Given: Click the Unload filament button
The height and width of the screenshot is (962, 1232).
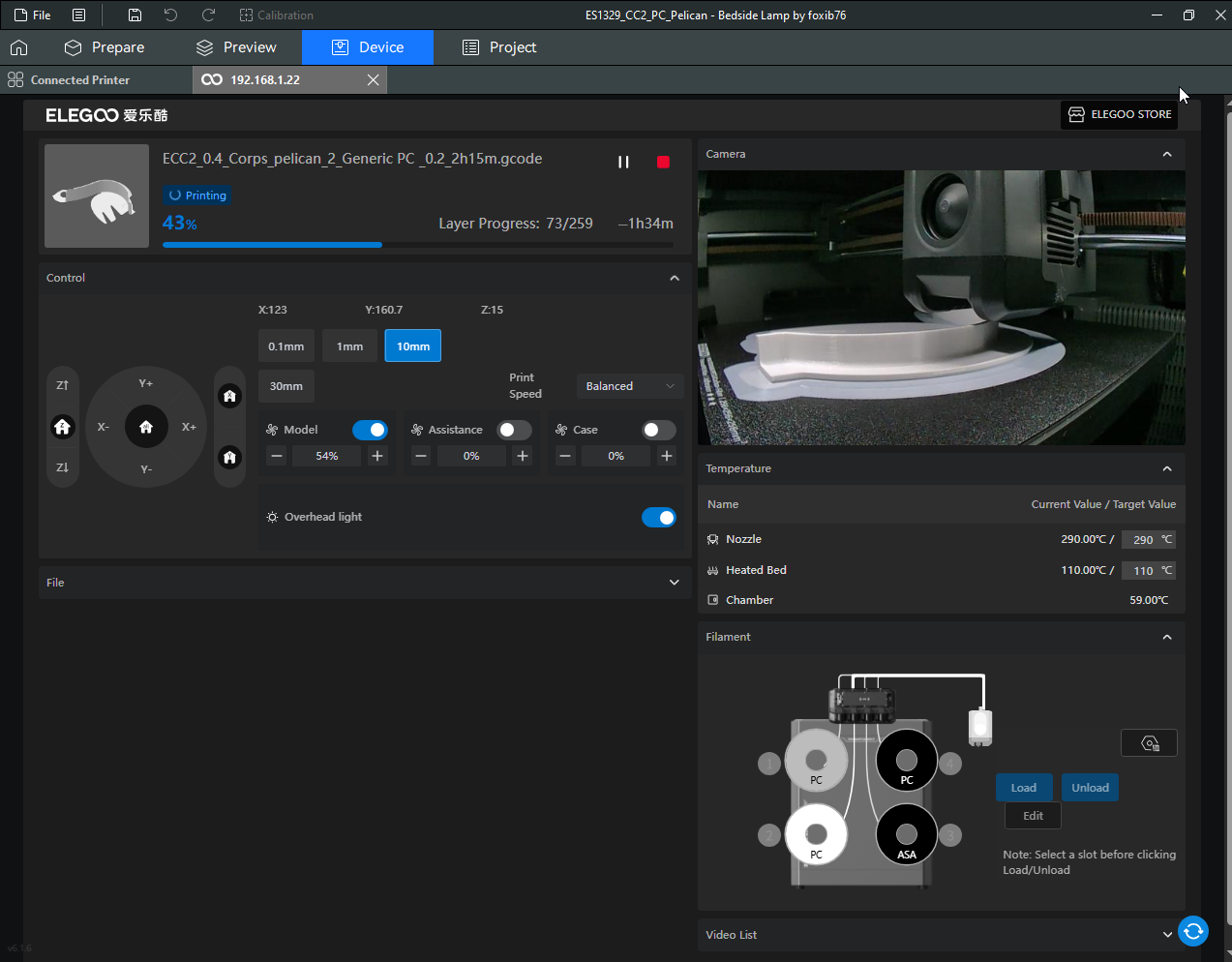Looking at the screenshot, I should [x=1090, y=788].
